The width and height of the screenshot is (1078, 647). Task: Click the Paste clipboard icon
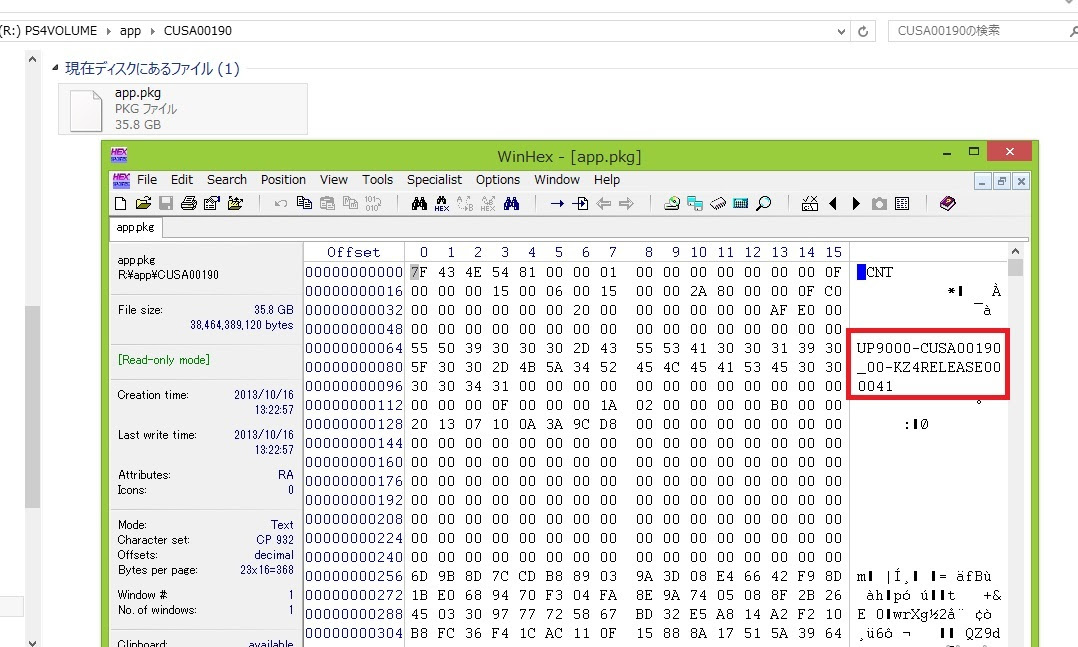(x=327, y=204)
